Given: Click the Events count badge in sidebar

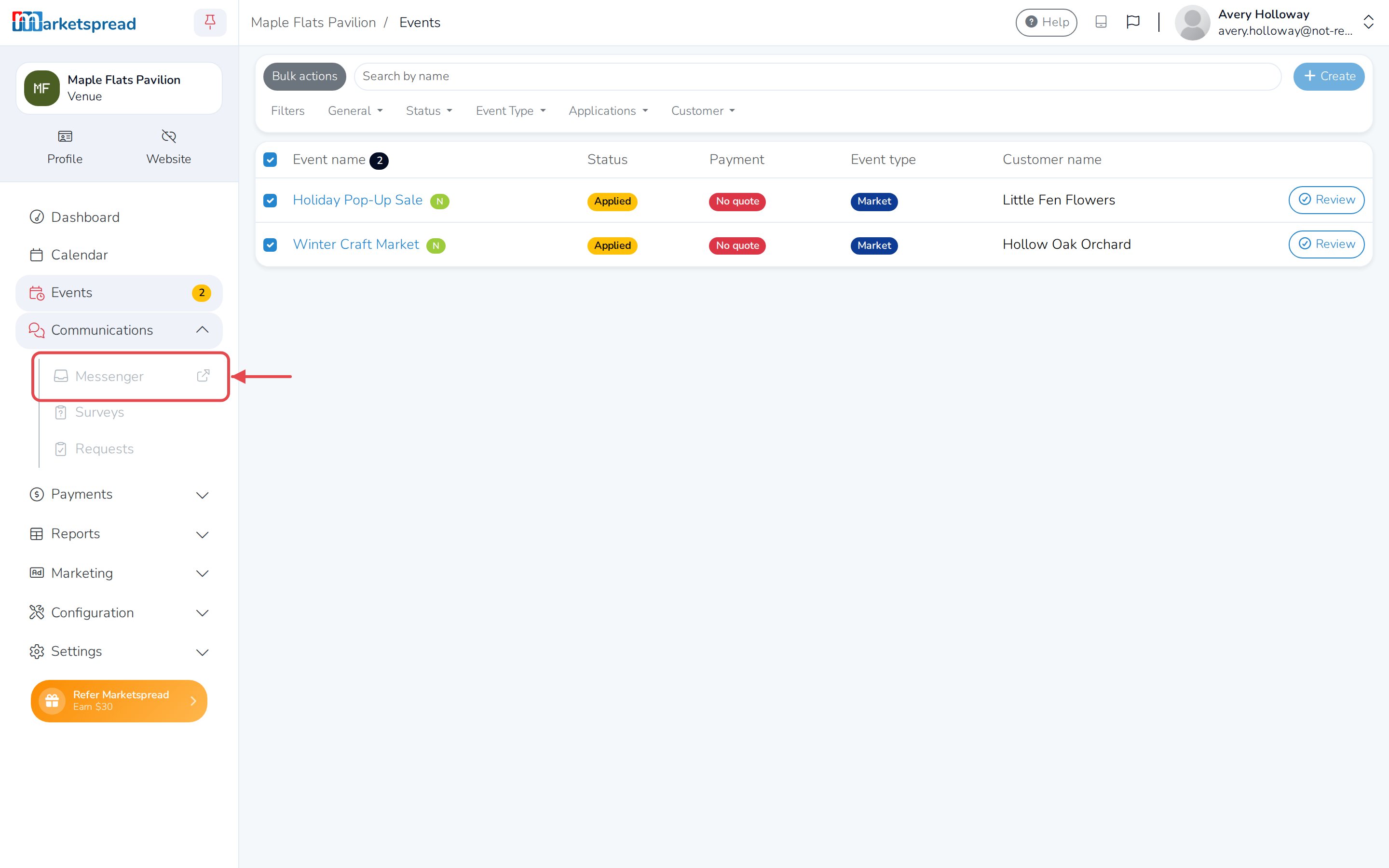Looking at the screenshot, I should pos(201,293).
